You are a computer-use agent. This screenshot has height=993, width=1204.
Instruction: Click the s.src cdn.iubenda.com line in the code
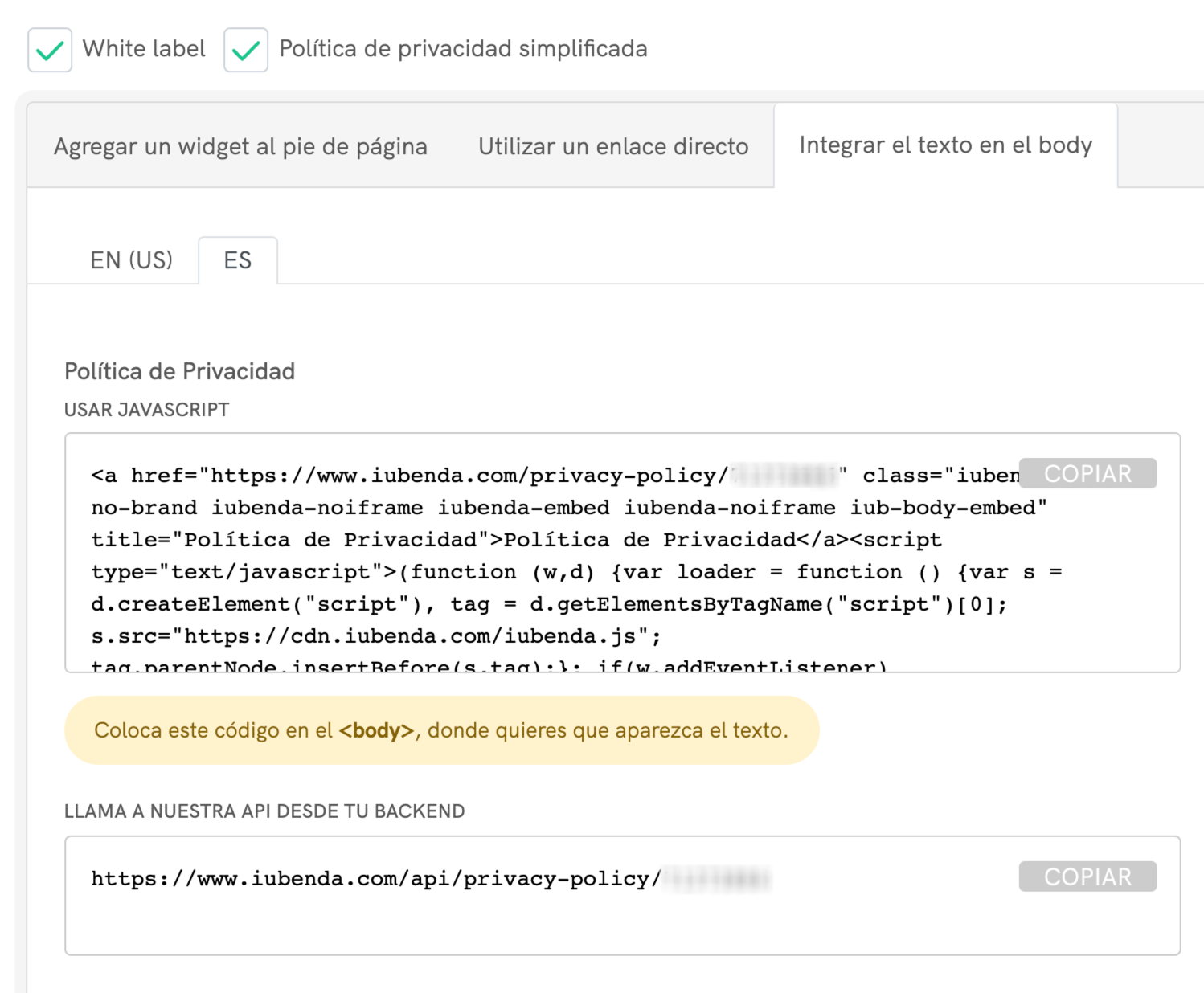click(375, 636)
